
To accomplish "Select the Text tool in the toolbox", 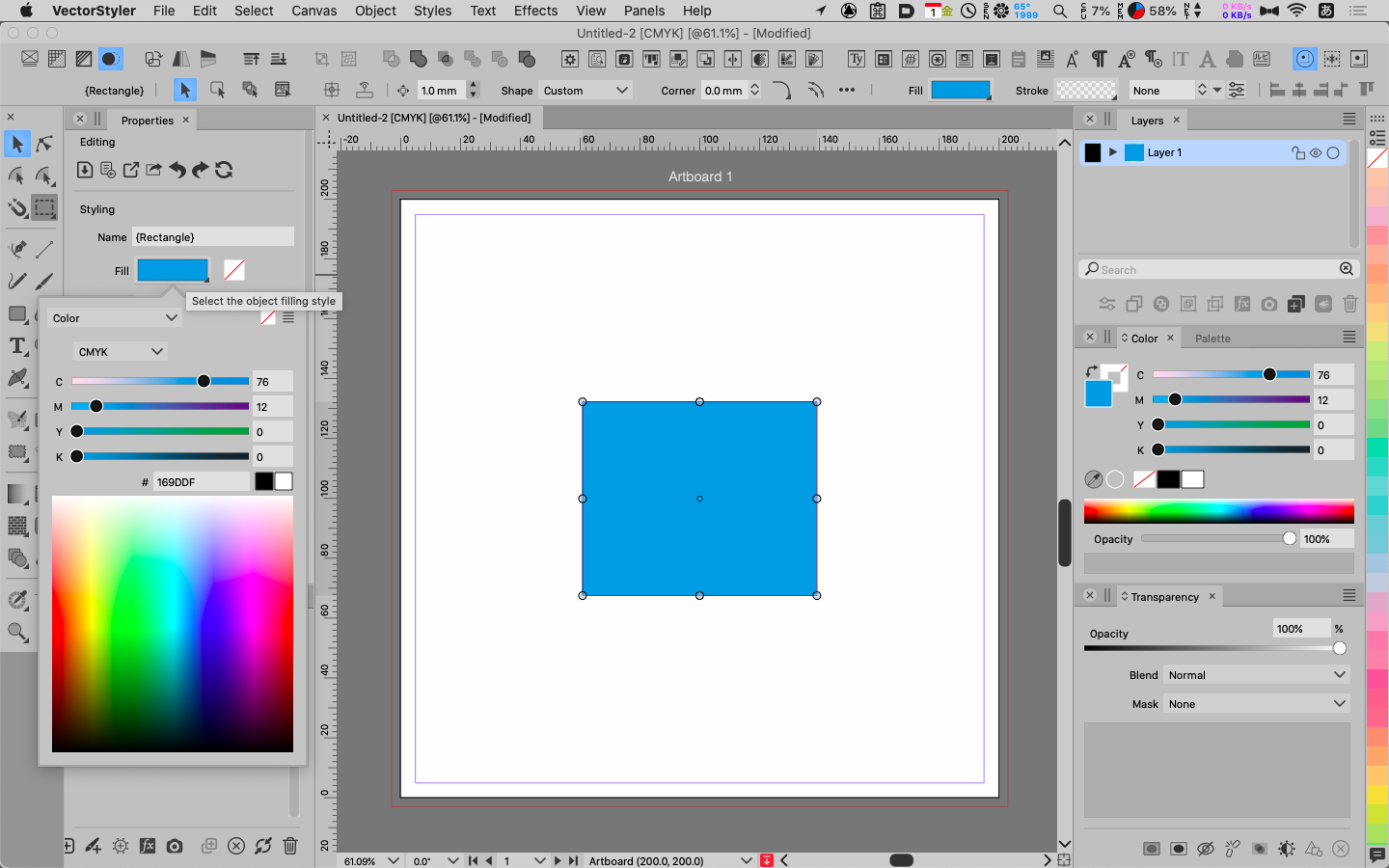I will click(17, 347).
